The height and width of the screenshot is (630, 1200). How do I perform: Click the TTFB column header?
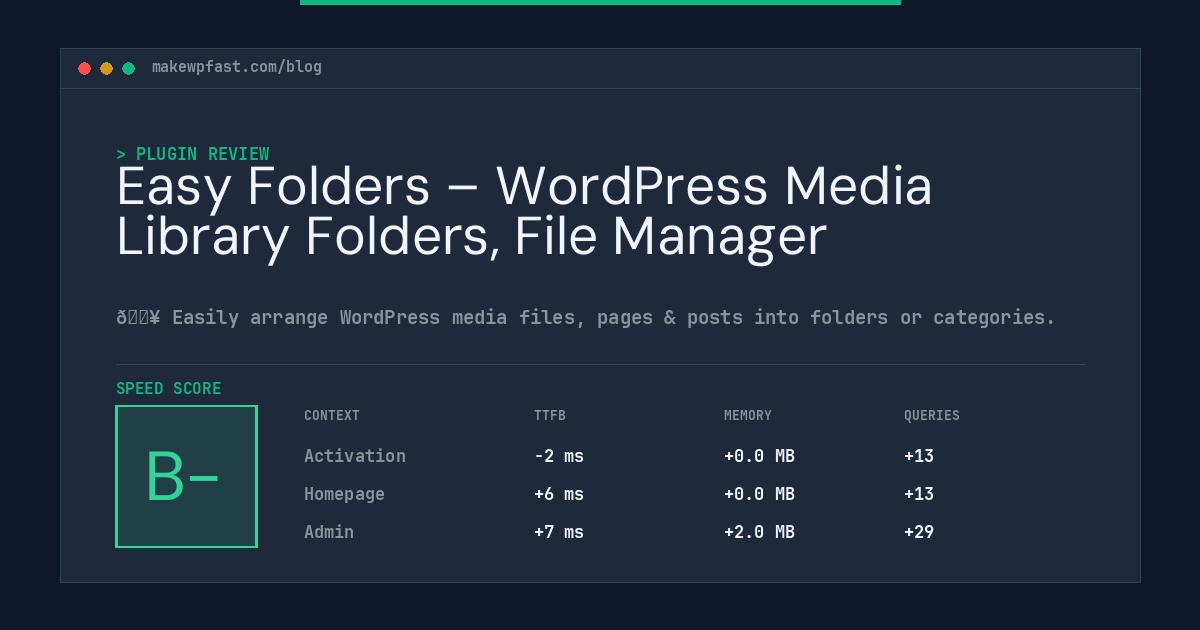(550, 416)
